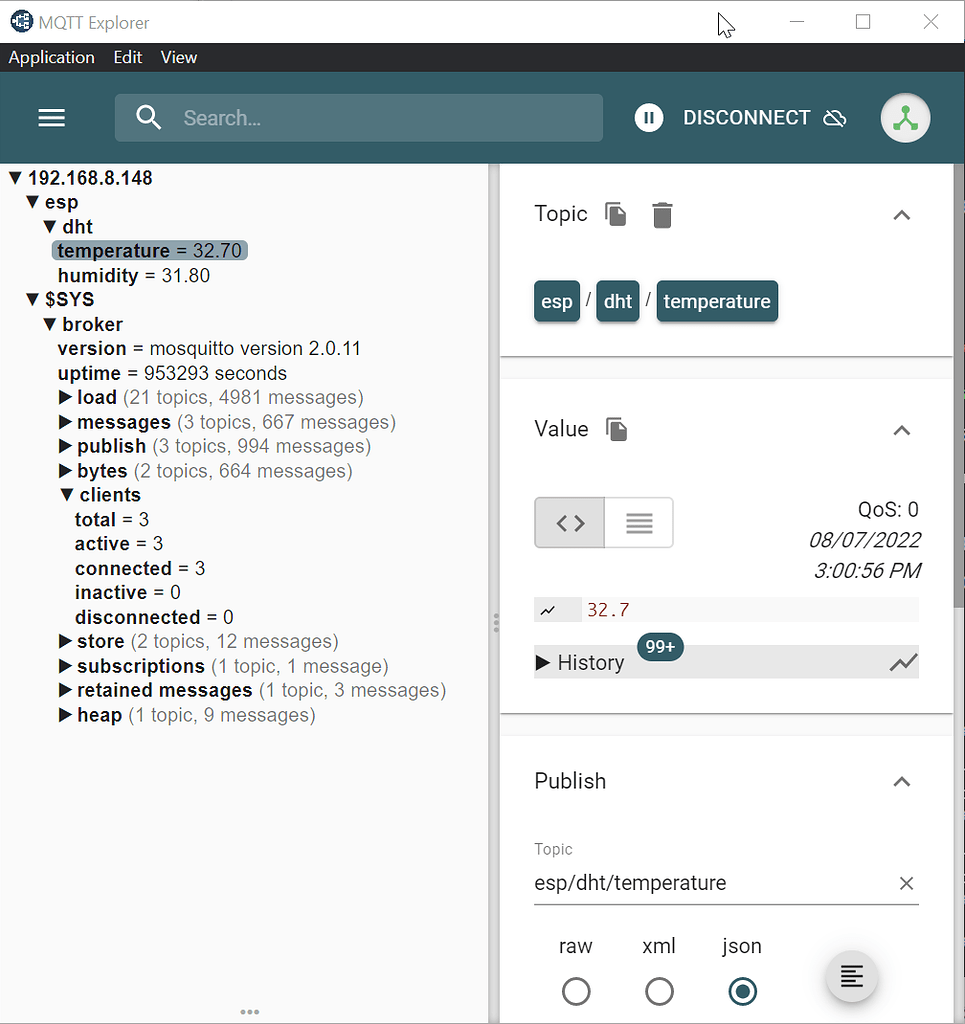Expand the load topic in $SYS broker tree
Image resolution: width=965 pixels, height=1024 pixels.
[x=66, y=397]
